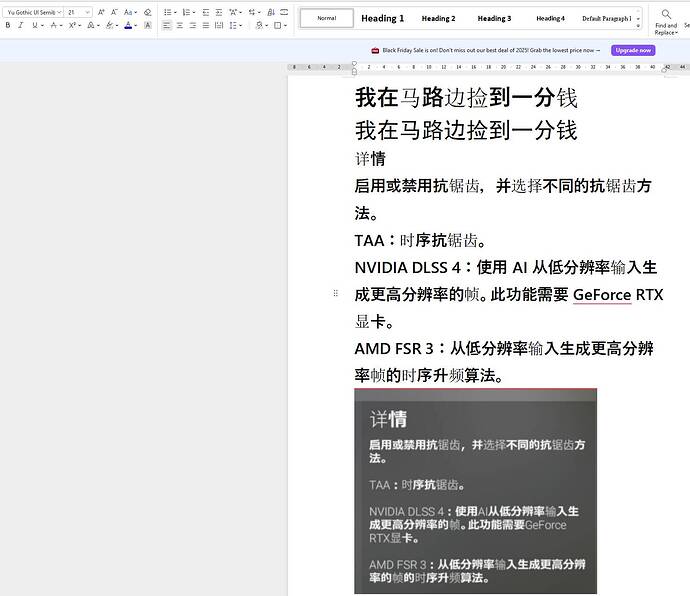Image resolution: width=690 pixels, height=596 pixels.
Task: Apply the Heading 4 style
Action: pyautogui.click(x=550, y=18)
